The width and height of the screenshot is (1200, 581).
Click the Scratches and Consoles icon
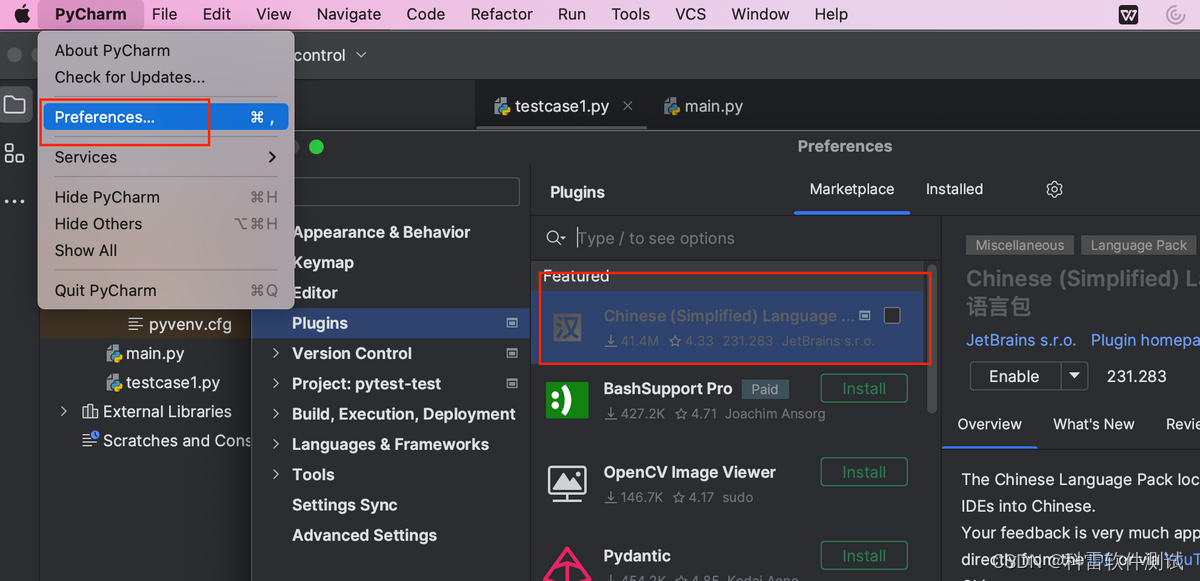[x=90, y=440]
